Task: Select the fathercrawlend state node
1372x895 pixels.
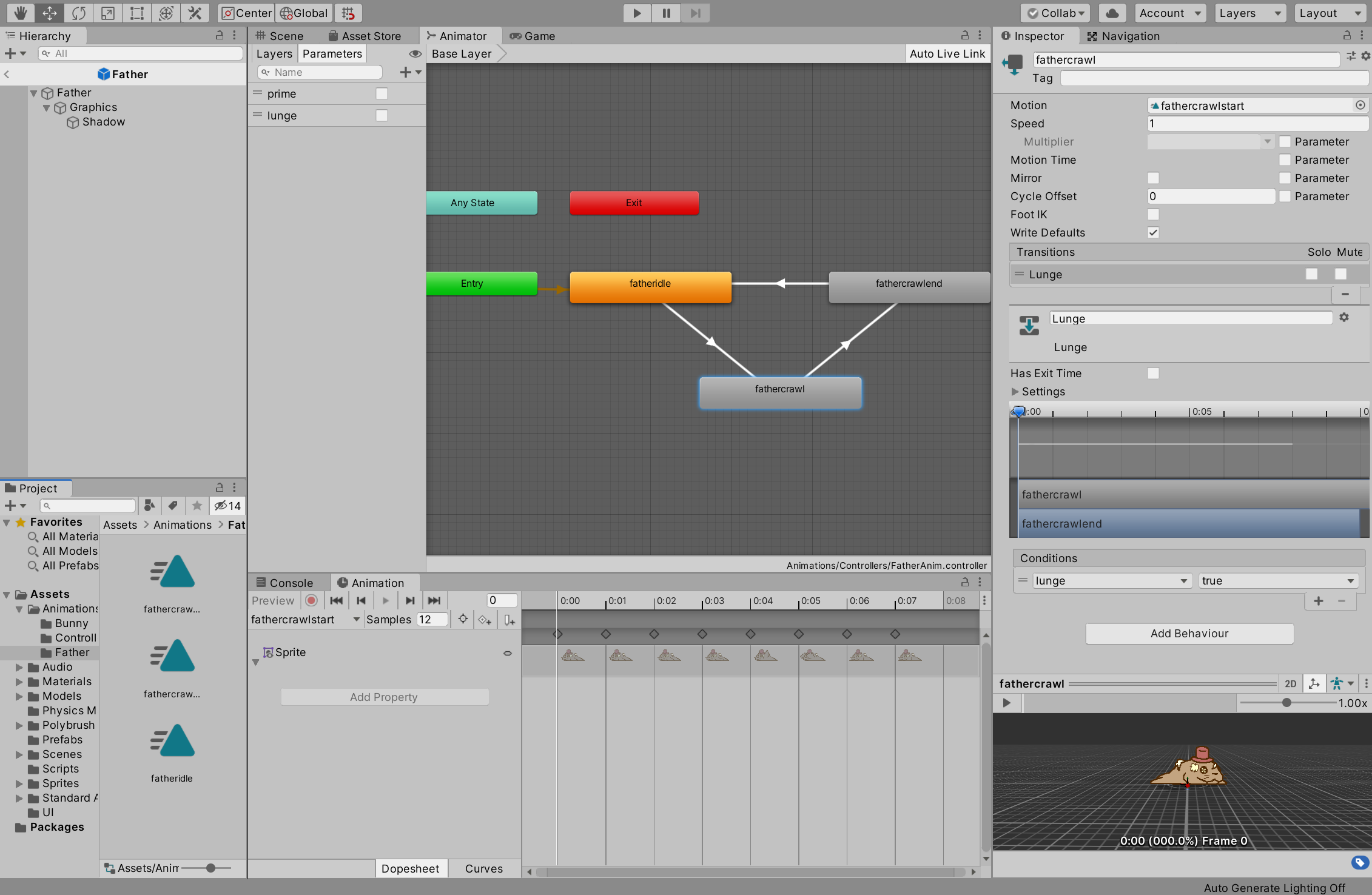Action: click(x=909, y=286)
